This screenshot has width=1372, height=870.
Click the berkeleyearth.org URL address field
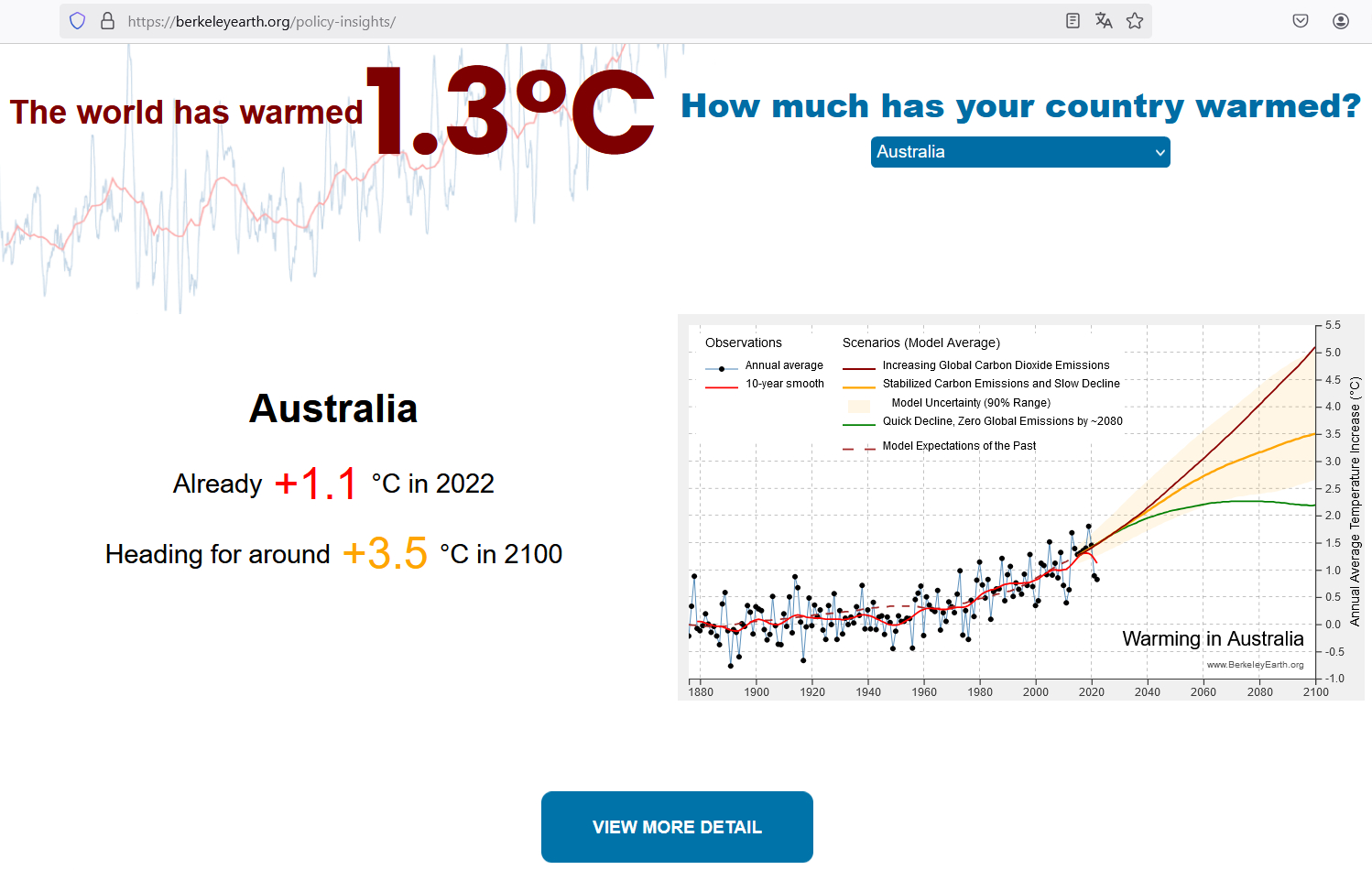(586, 21)
